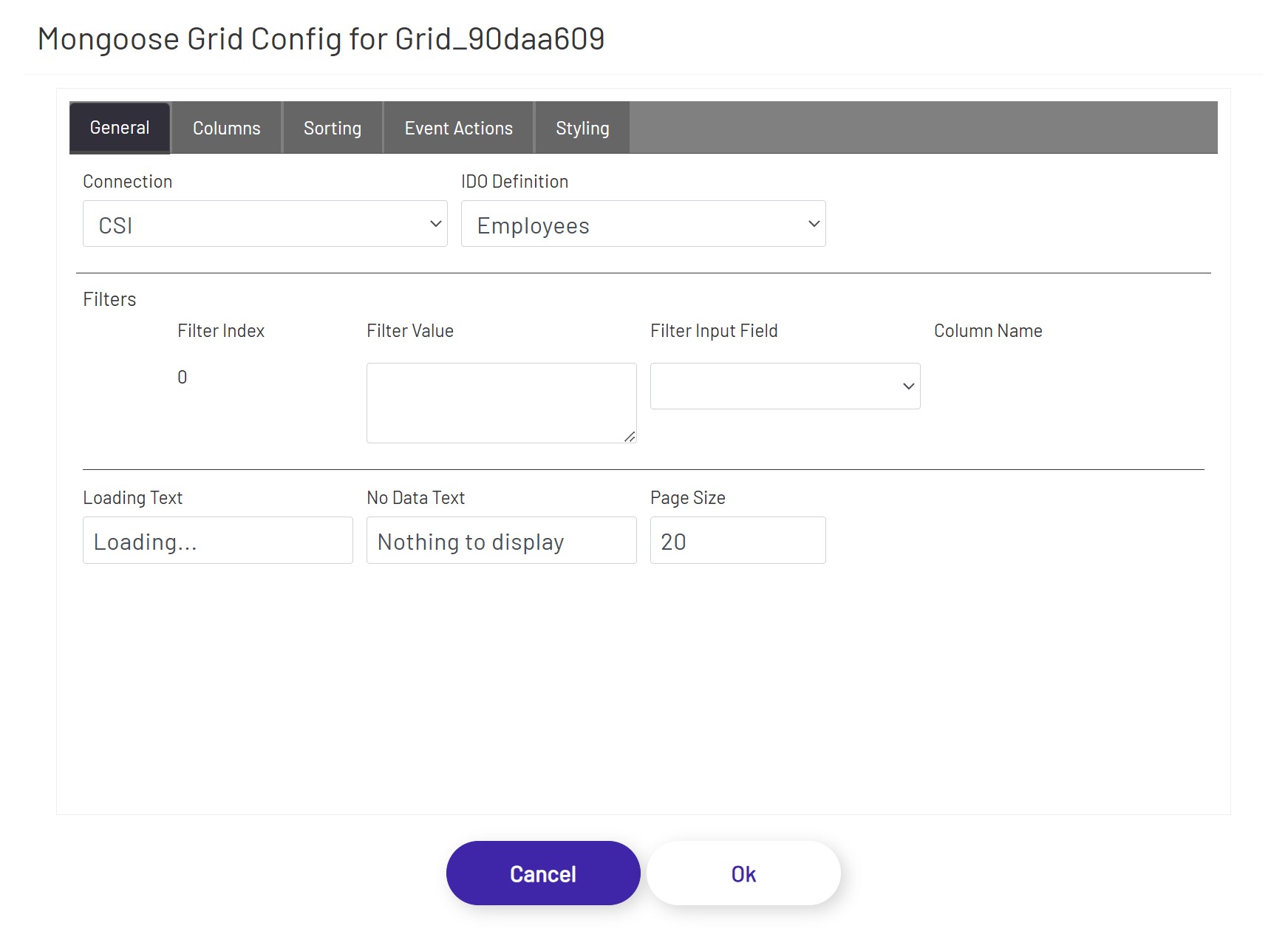Click the Filter Input Field chevron arrow

[x=907, y=385]
